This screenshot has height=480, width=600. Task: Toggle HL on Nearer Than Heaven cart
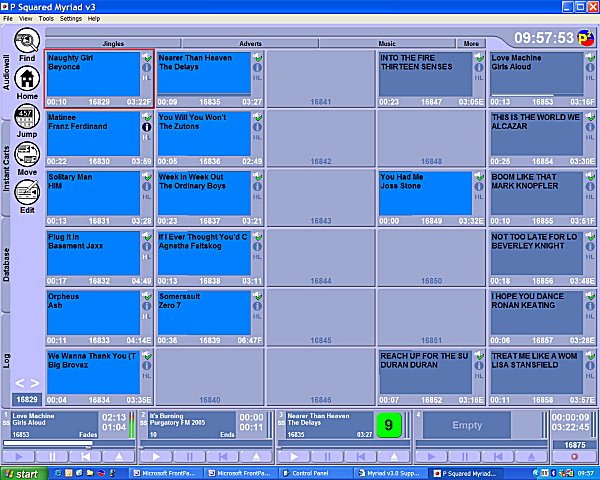pos(258,81)
